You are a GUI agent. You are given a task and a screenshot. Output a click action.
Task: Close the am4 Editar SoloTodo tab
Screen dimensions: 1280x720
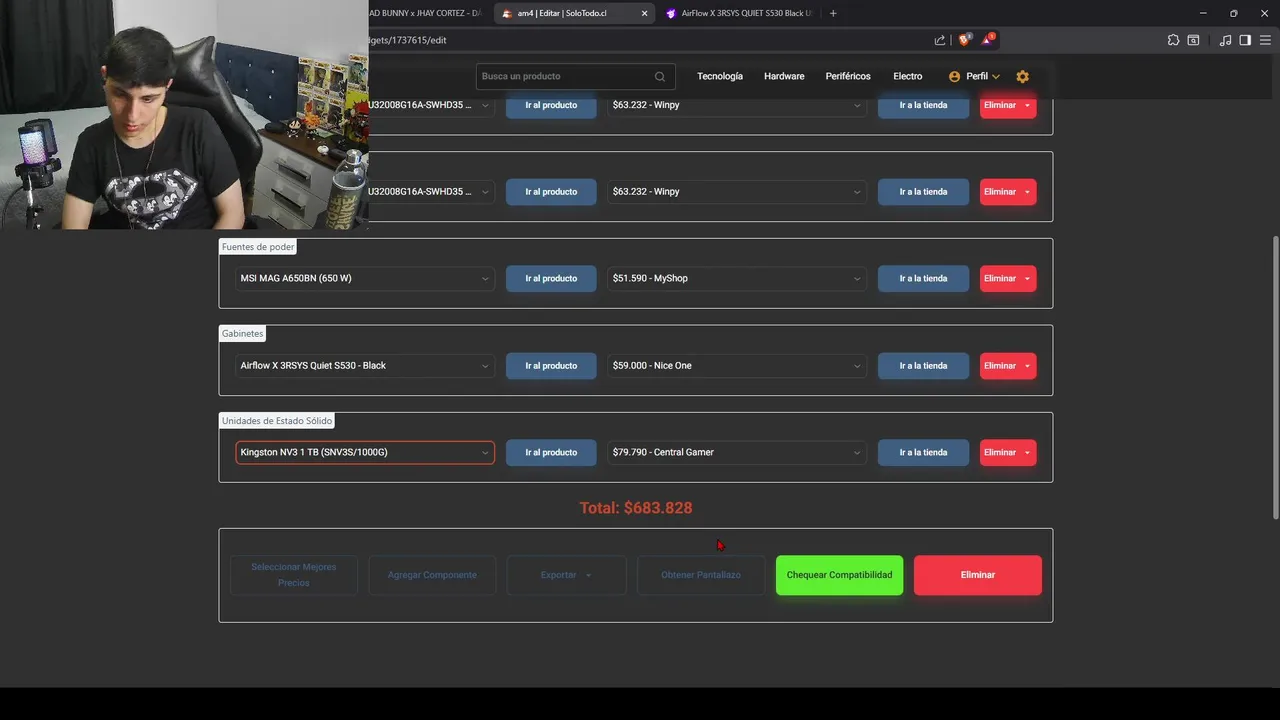click(644, 13)
